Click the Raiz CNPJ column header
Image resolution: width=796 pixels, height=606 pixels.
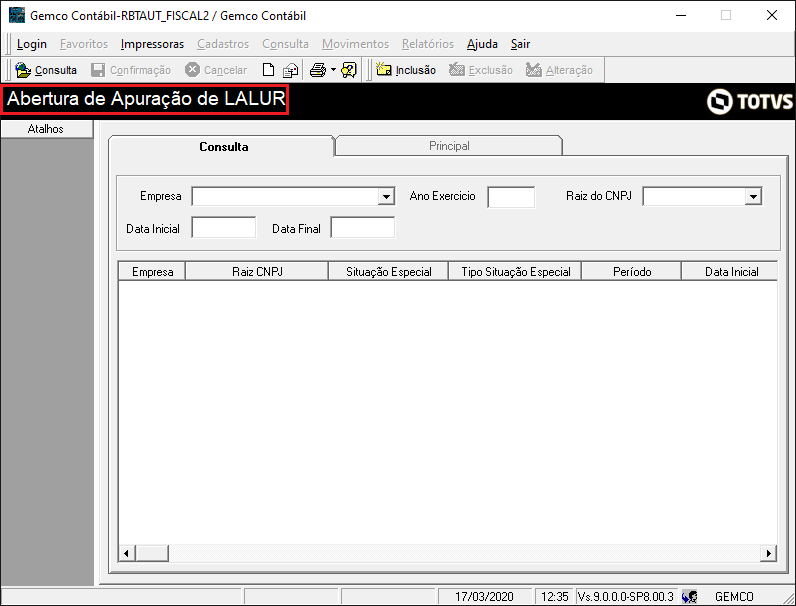[x=257, y=272]
